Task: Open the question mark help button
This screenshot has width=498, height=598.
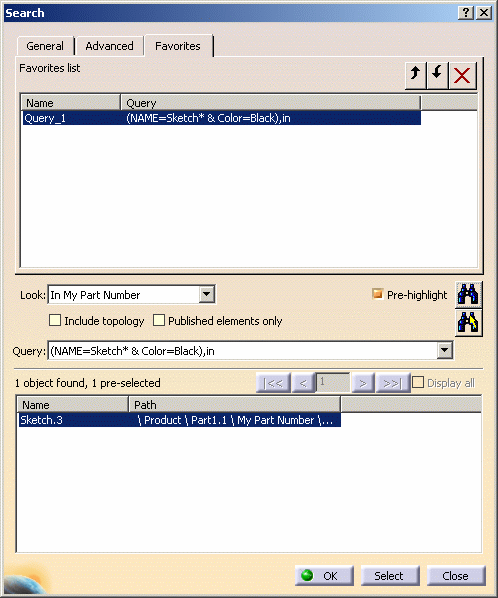Action: (466, 13)
